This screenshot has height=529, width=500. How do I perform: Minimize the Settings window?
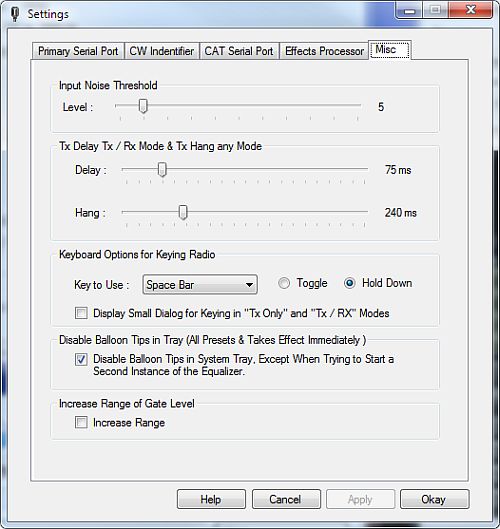(x=410, y=11)
